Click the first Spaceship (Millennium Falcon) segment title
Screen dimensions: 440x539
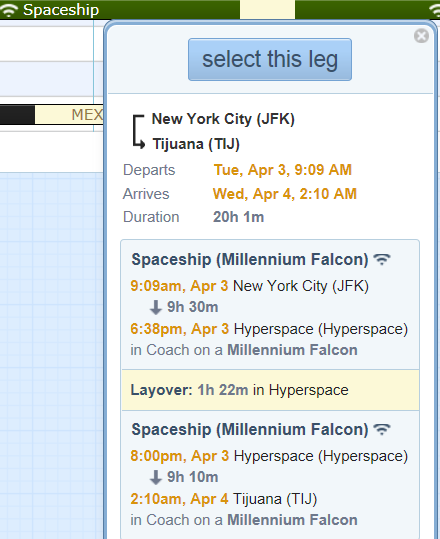tap(250, 260)
